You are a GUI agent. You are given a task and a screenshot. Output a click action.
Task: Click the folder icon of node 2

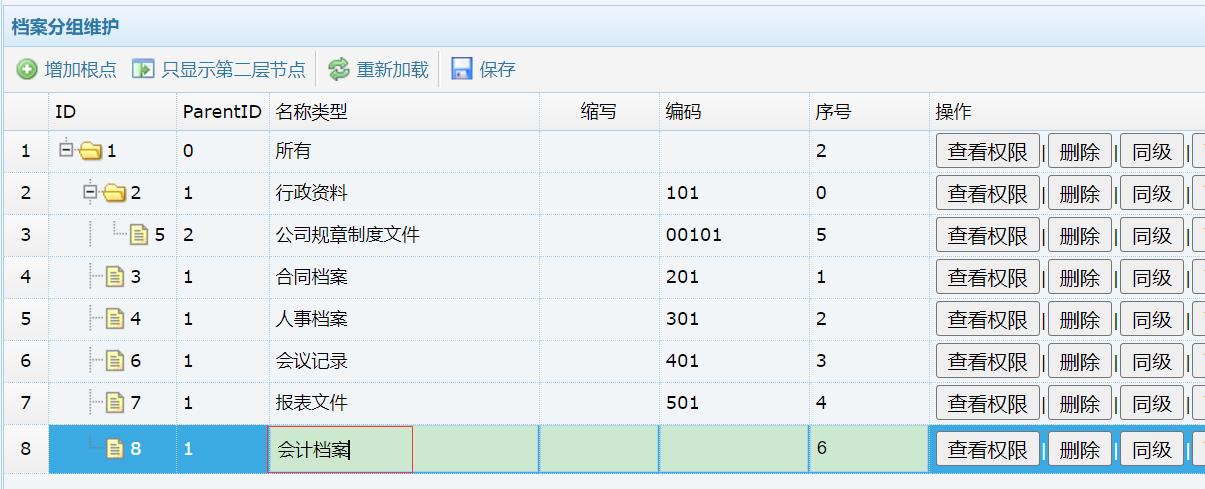(115, 193)
